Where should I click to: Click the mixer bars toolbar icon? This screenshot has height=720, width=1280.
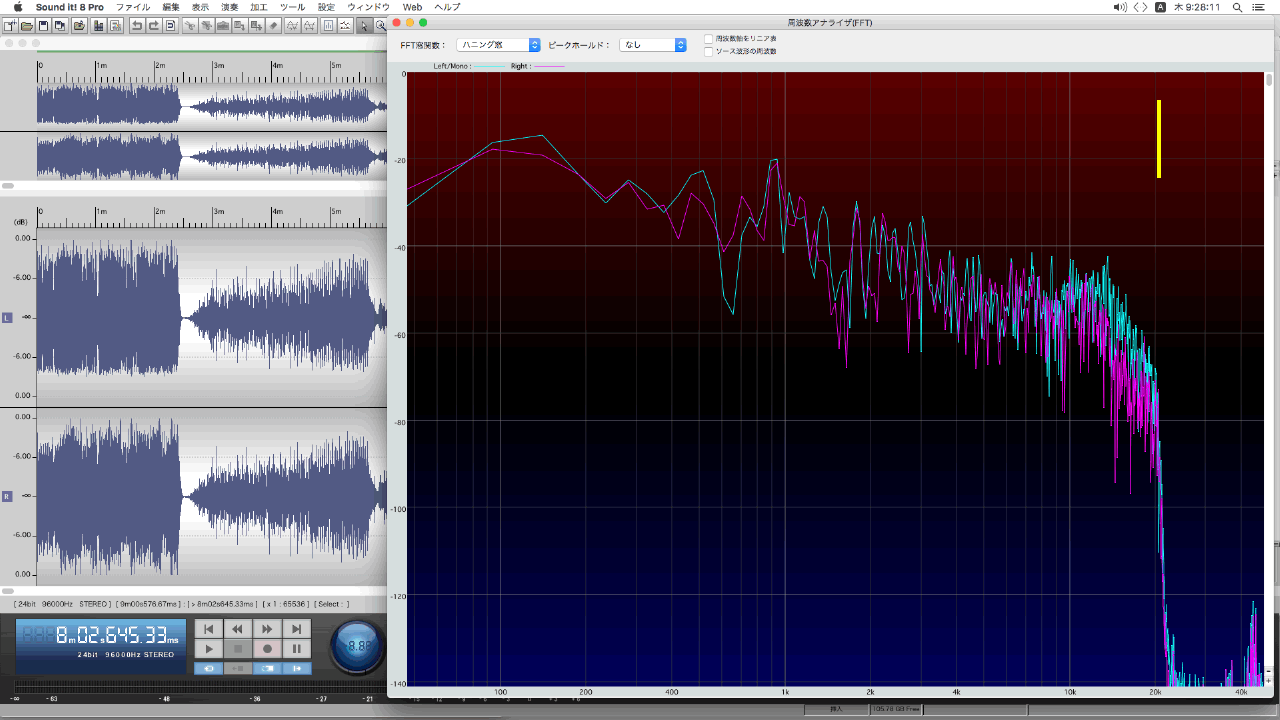98,25
